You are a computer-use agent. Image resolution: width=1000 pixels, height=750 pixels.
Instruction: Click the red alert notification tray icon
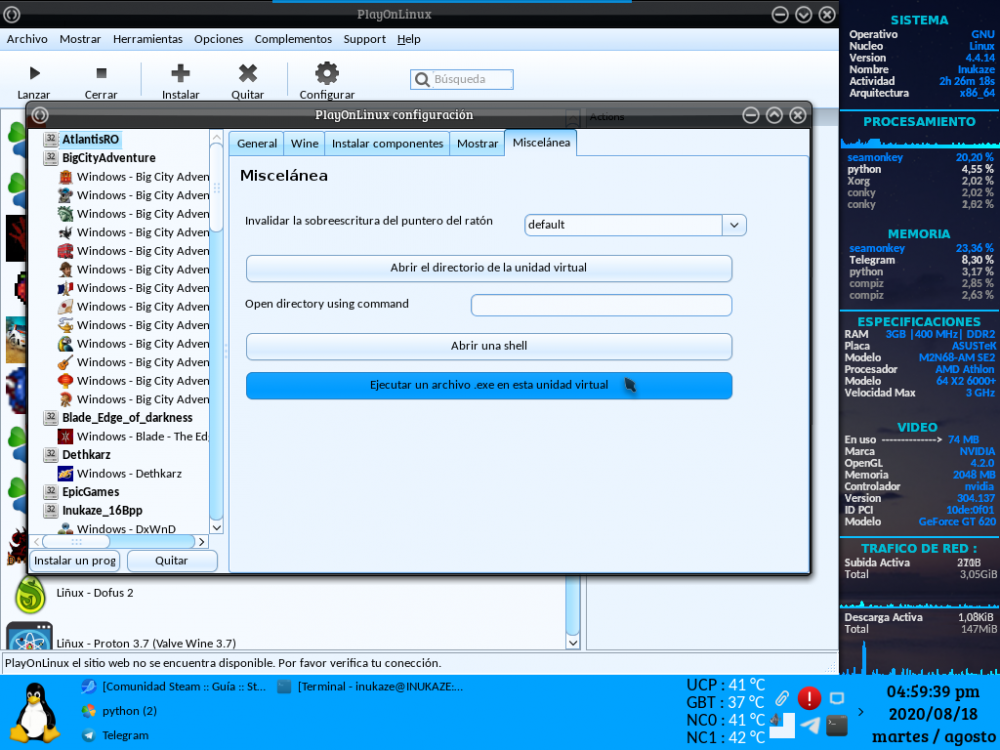[808, 698]
